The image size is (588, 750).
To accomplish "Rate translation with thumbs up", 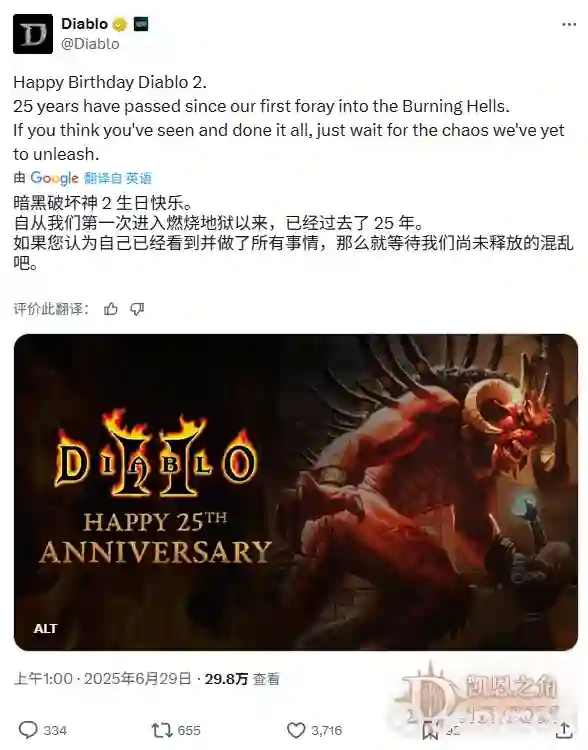I will [x=111, y=309].
